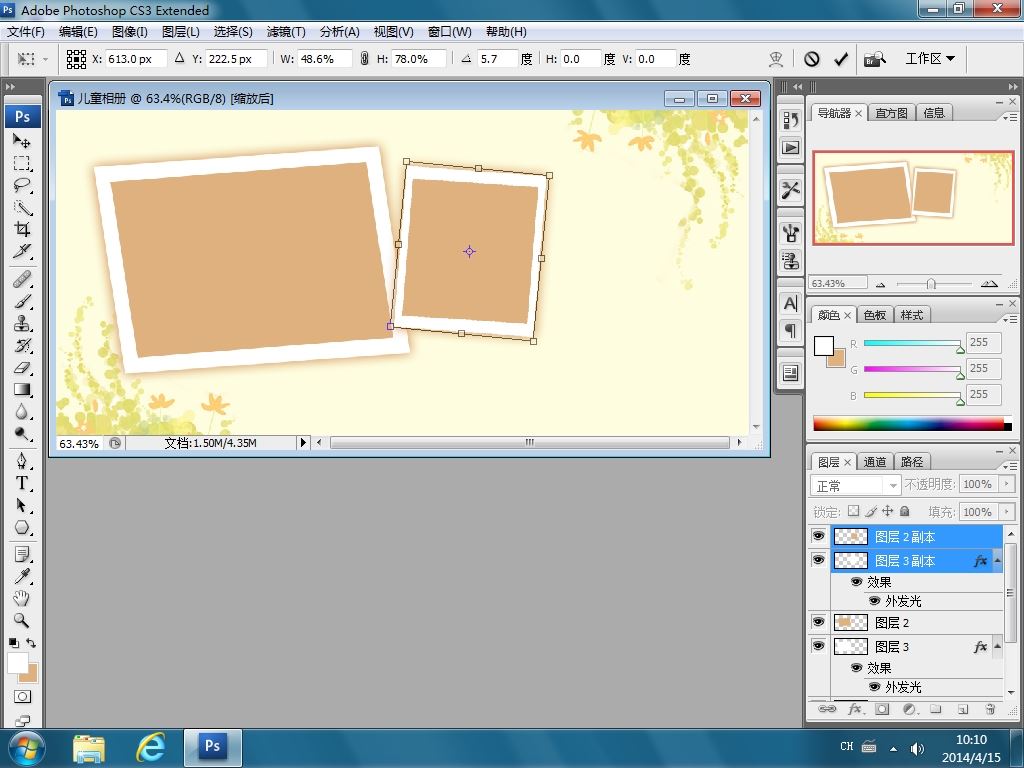Select the Hand tool
Image resolution: width=1024 pixels, height=768 pixels.
point(22,598)
